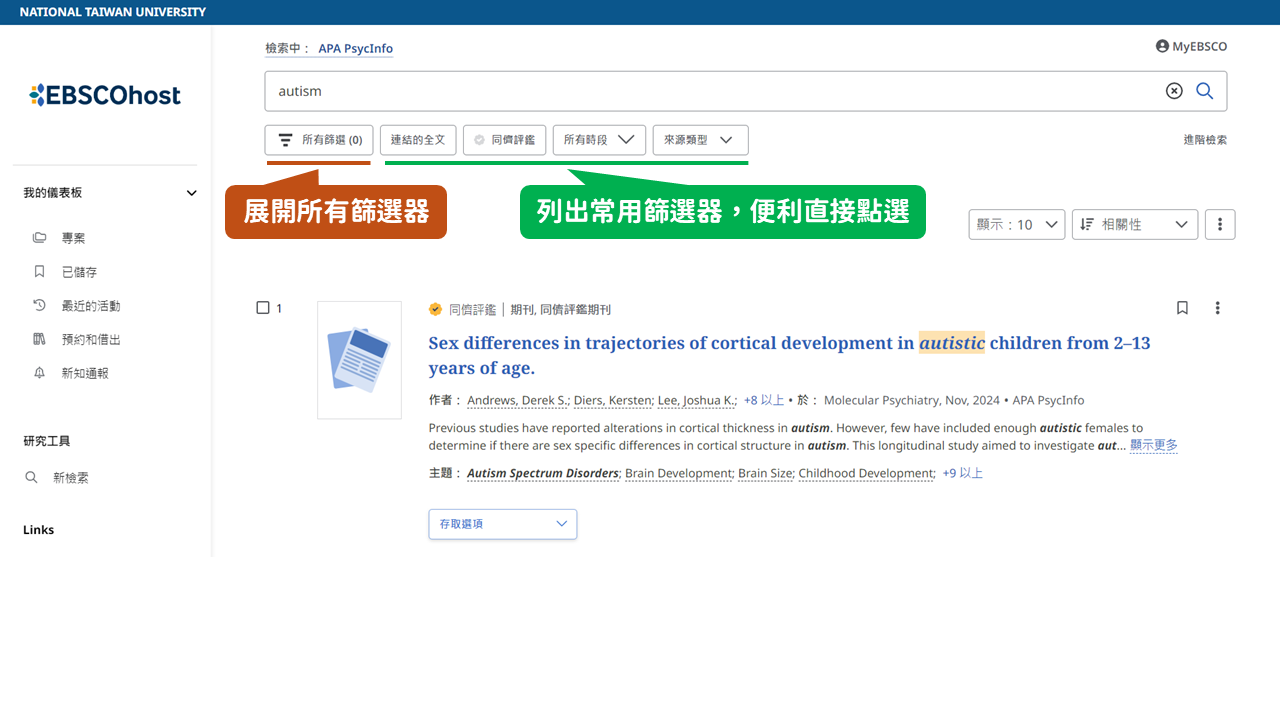Click the EBSCOhost logo
Screen dimensions: 1280x720
tap(105, 95)
